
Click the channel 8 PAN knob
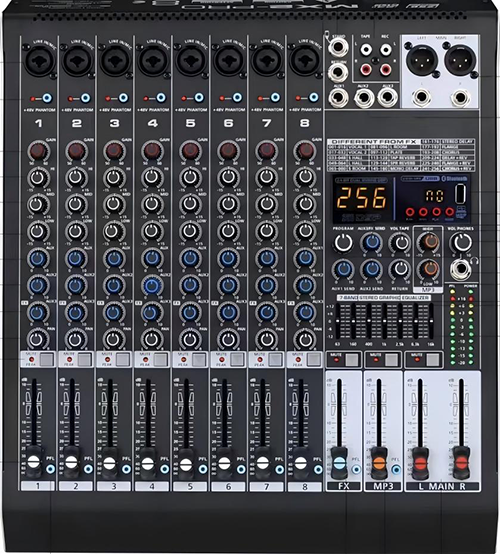(x=305, y=340)
